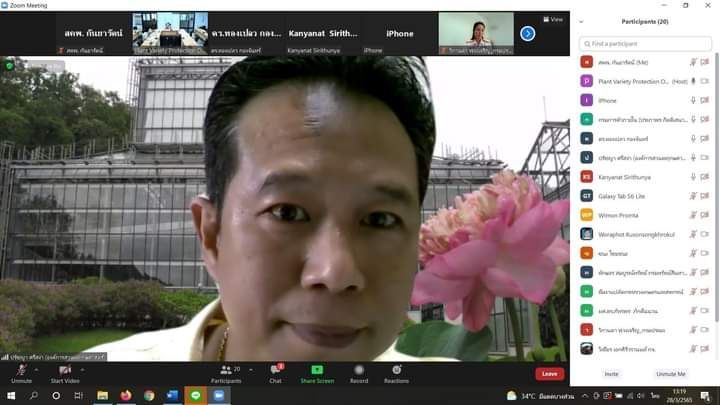Toggle microphone for Kanyanat Sirithunya
The image size is (720, 405).
(693, 176)
